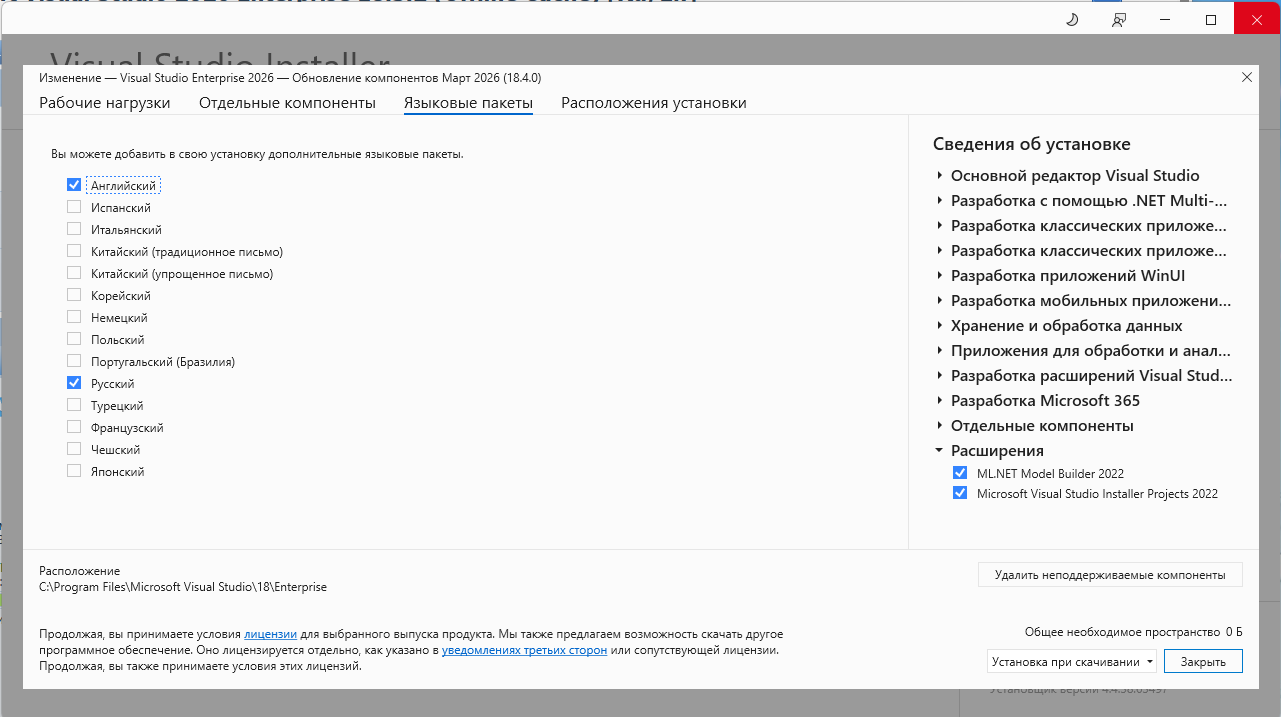Enable the Французский language pack

coord(74,427)
